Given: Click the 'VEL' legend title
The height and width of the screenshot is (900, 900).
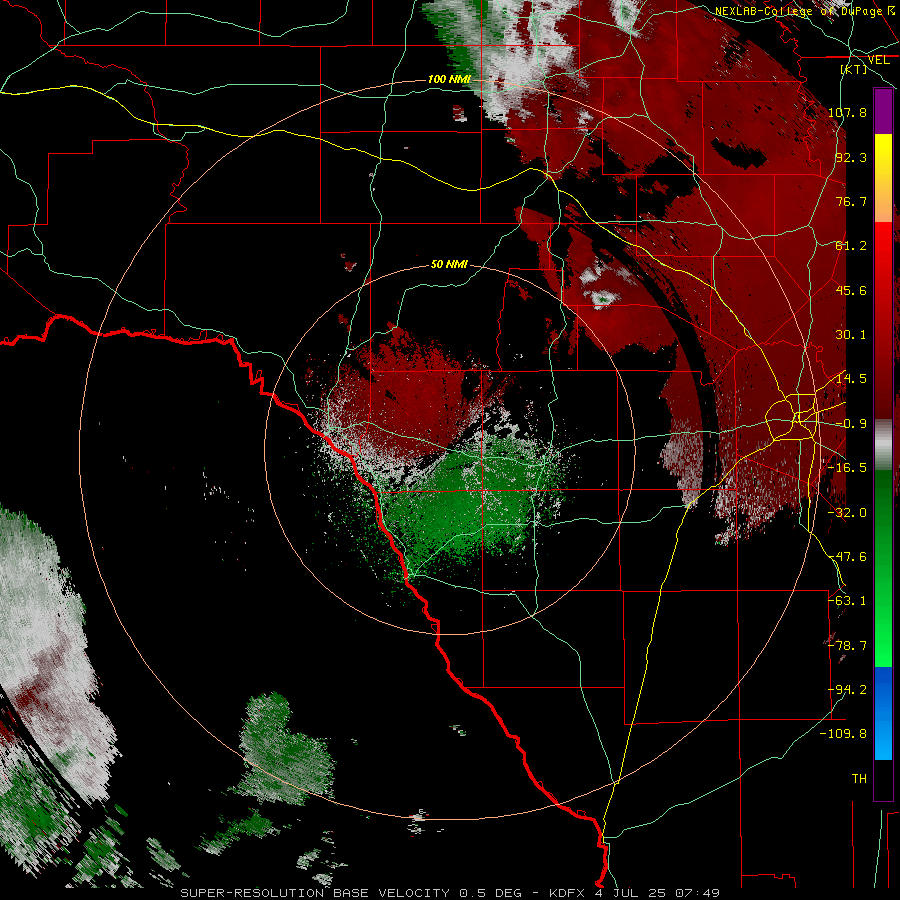Looking at the screenshot, I should click(878, 60).
